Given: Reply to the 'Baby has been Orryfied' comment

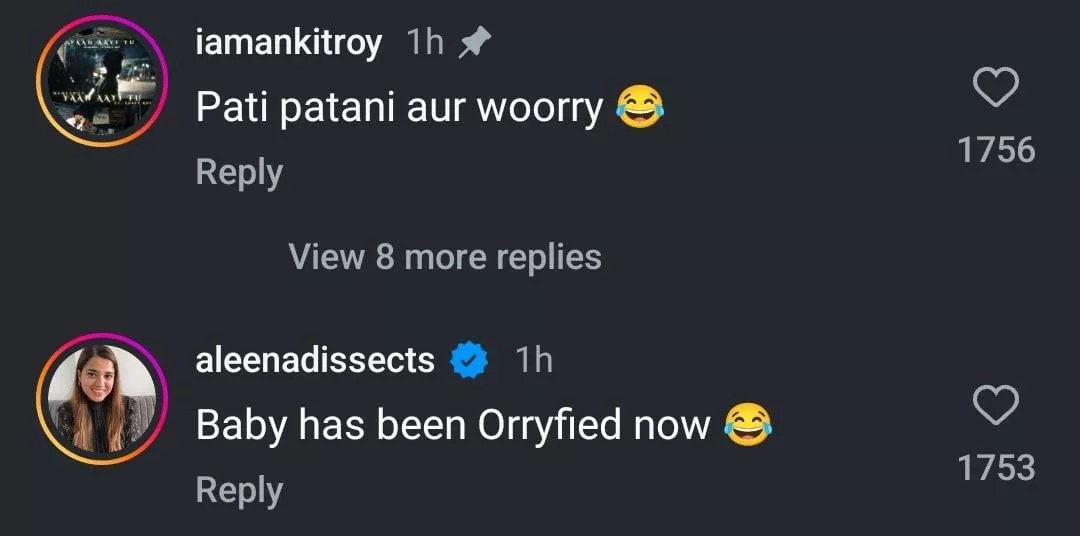Looking at the screenshot, I should coord(239,490).
